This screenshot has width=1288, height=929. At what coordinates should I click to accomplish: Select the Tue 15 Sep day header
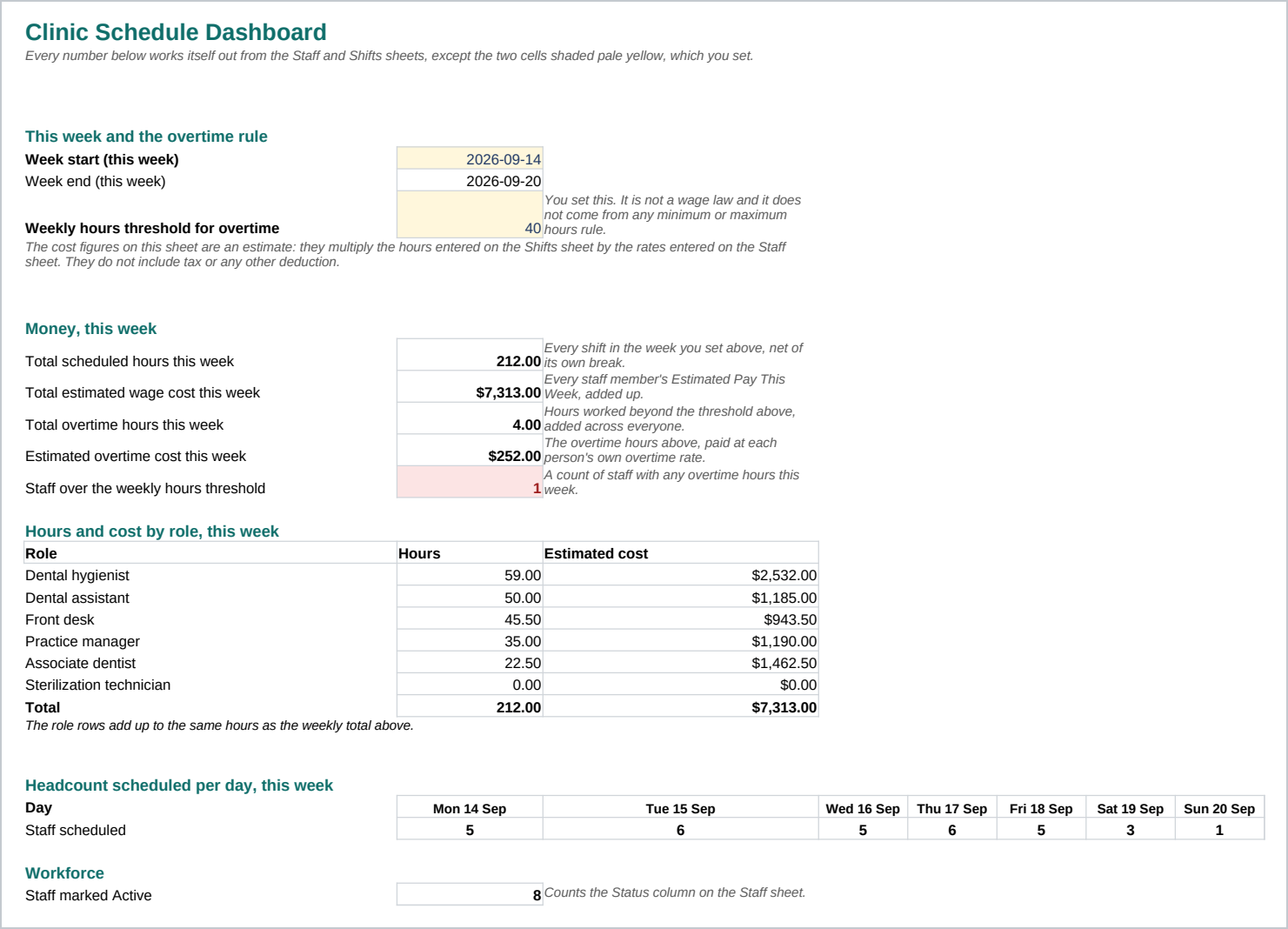681,808
